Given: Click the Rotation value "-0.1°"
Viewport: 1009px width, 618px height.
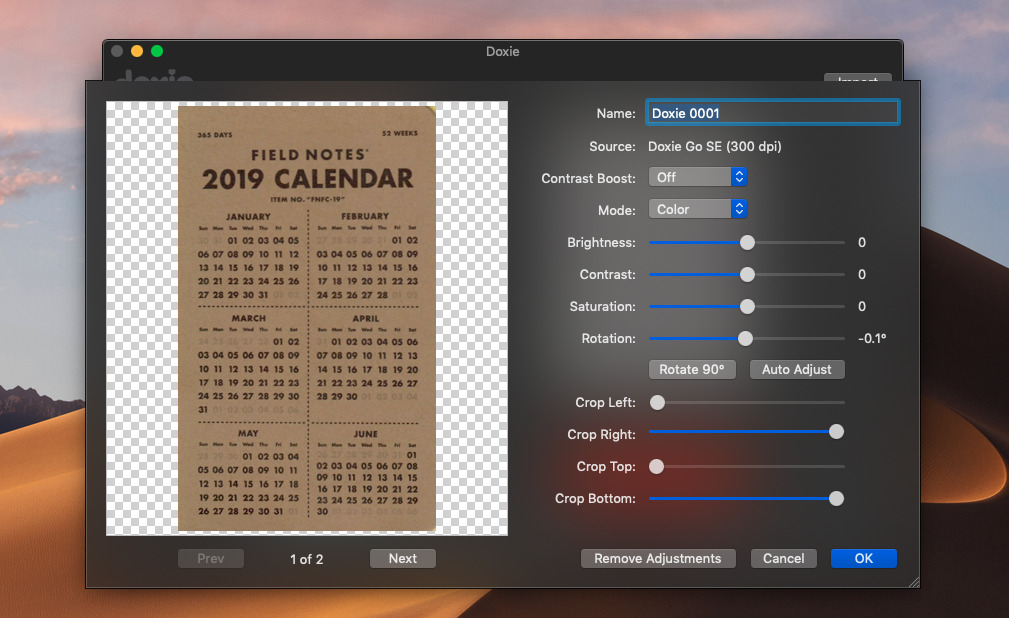Looking at the screenshot, I should (x=872, y=339).
